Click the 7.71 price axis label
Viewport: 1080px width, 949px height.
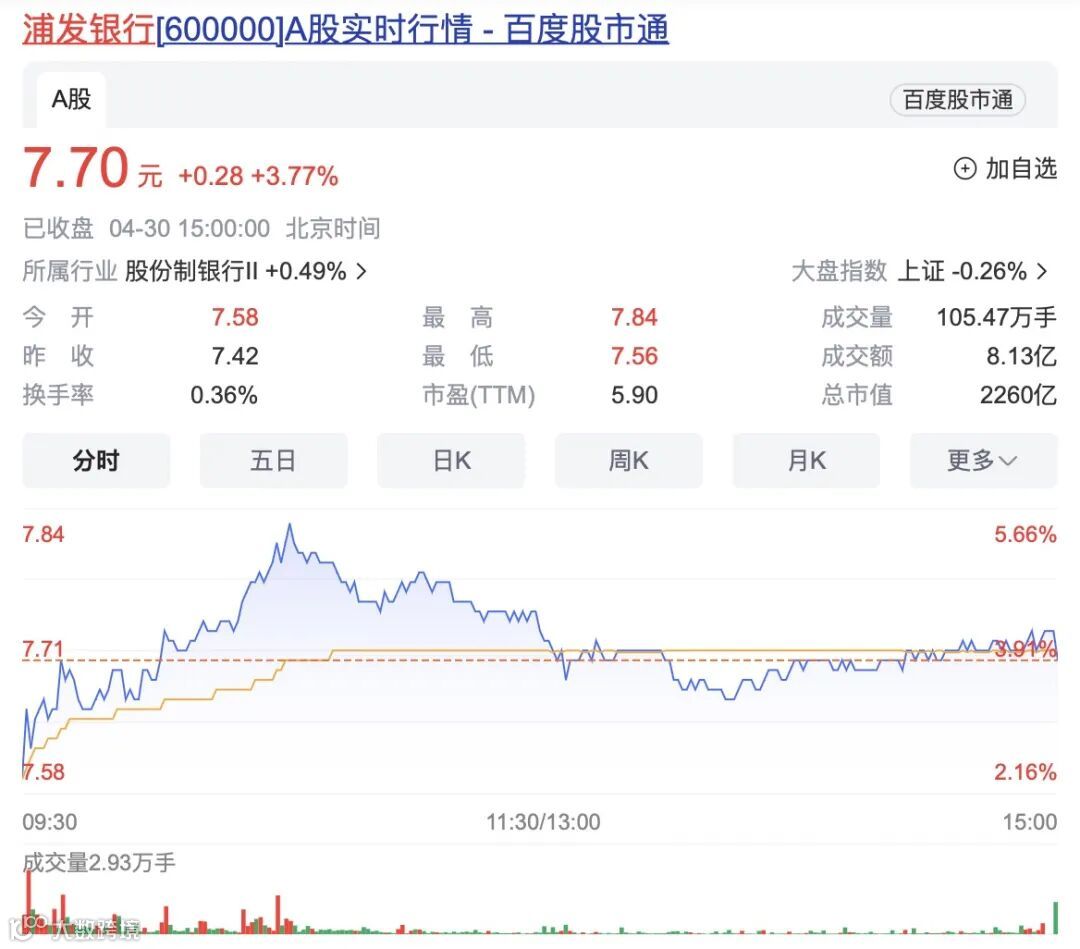[x=43, y=649]
